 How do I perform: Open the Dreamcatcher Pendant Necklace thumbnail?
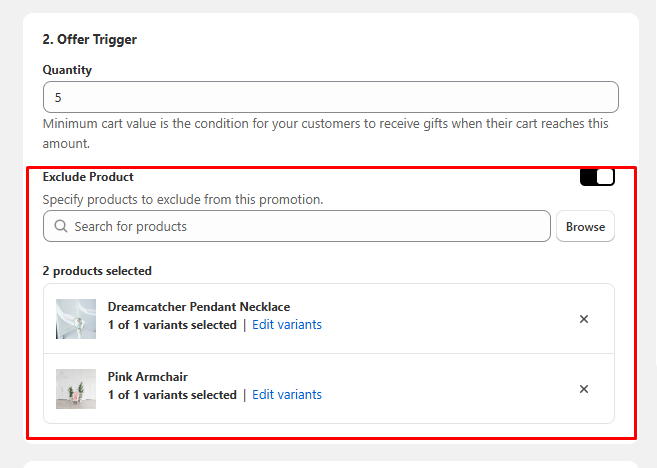coord(76,319)
